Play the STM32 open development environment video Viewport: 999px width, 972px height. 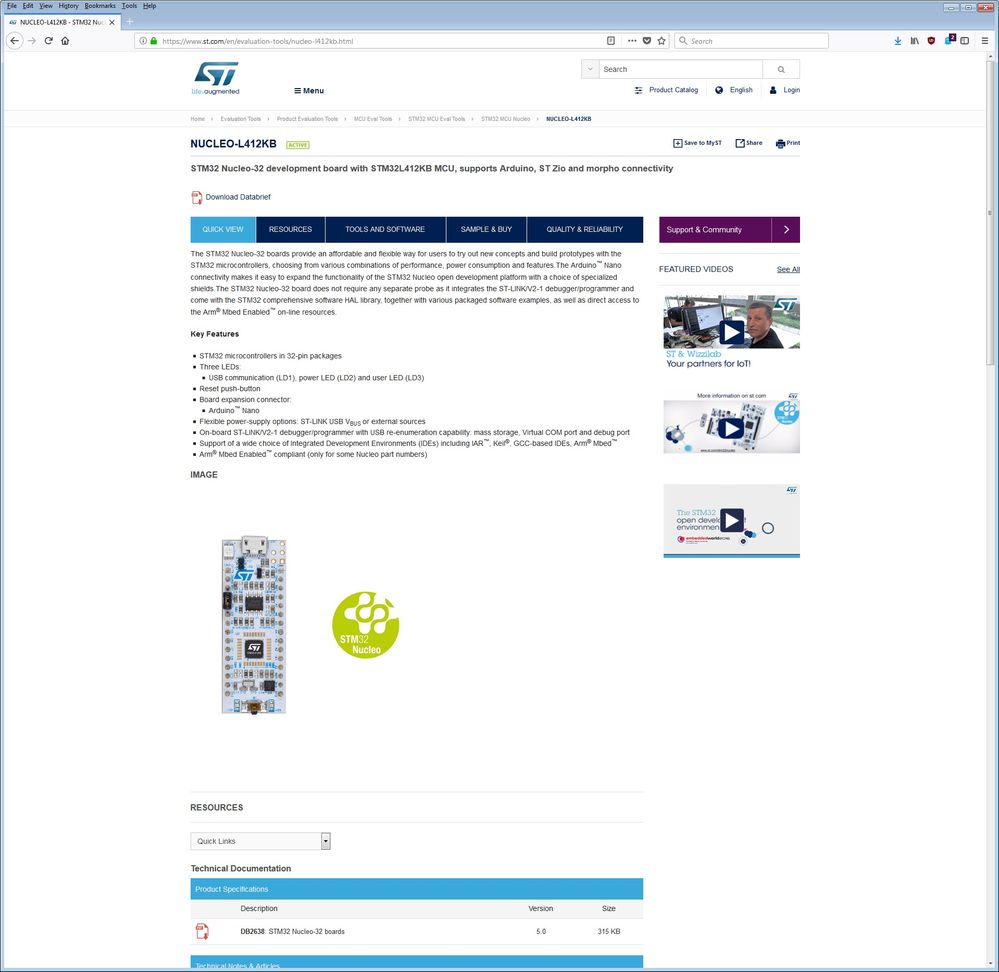[731, 520]
